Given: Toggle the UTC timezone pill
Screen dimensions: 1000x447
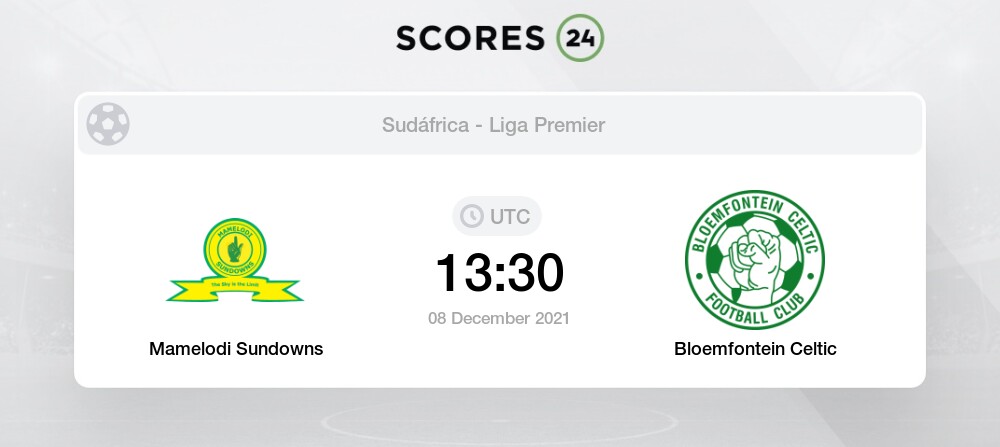Looking at the screenshot, I should pyautogui.click(x=497, y=216).
